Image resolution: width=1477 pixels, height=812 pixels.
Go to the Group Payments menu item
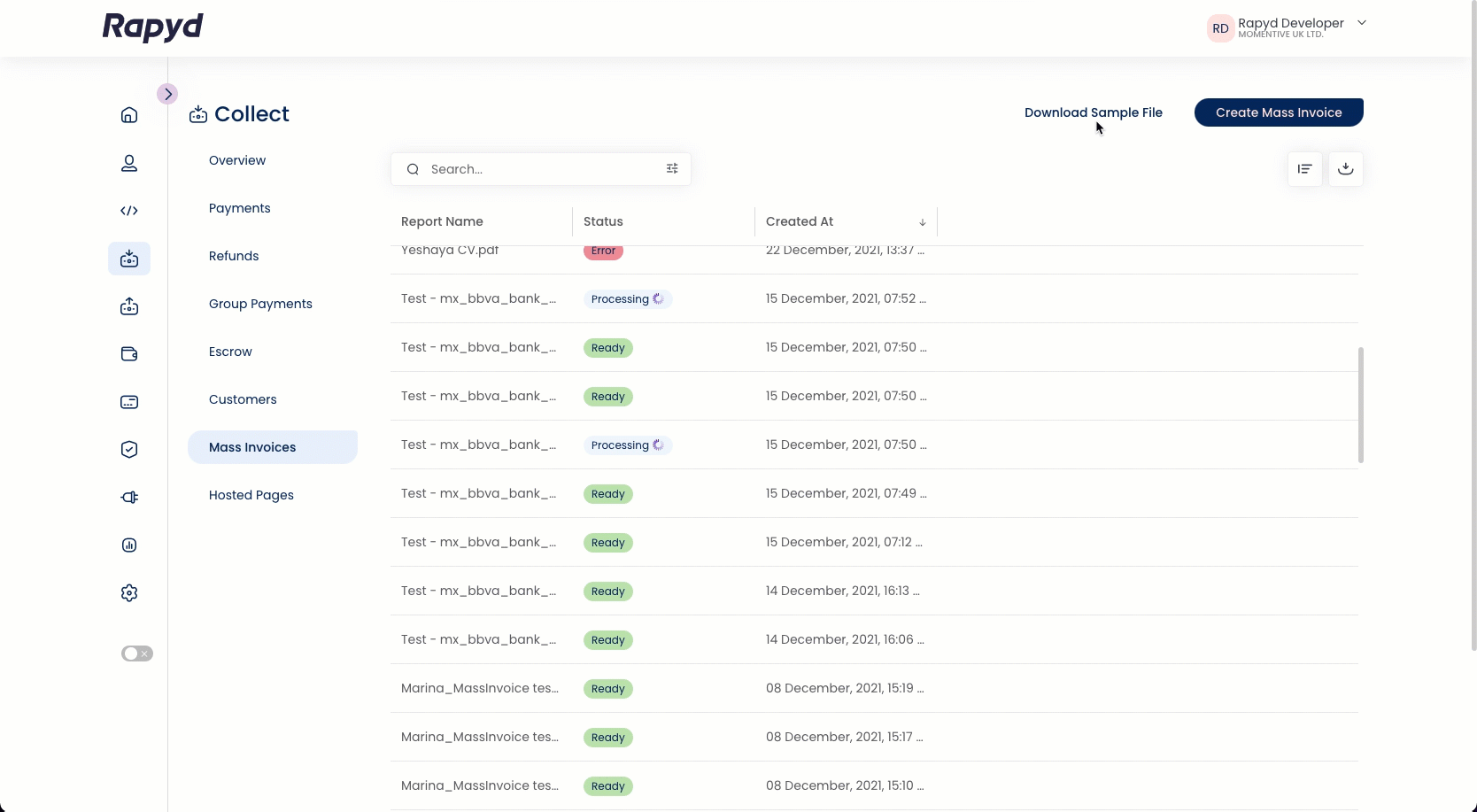pos(260,304)
